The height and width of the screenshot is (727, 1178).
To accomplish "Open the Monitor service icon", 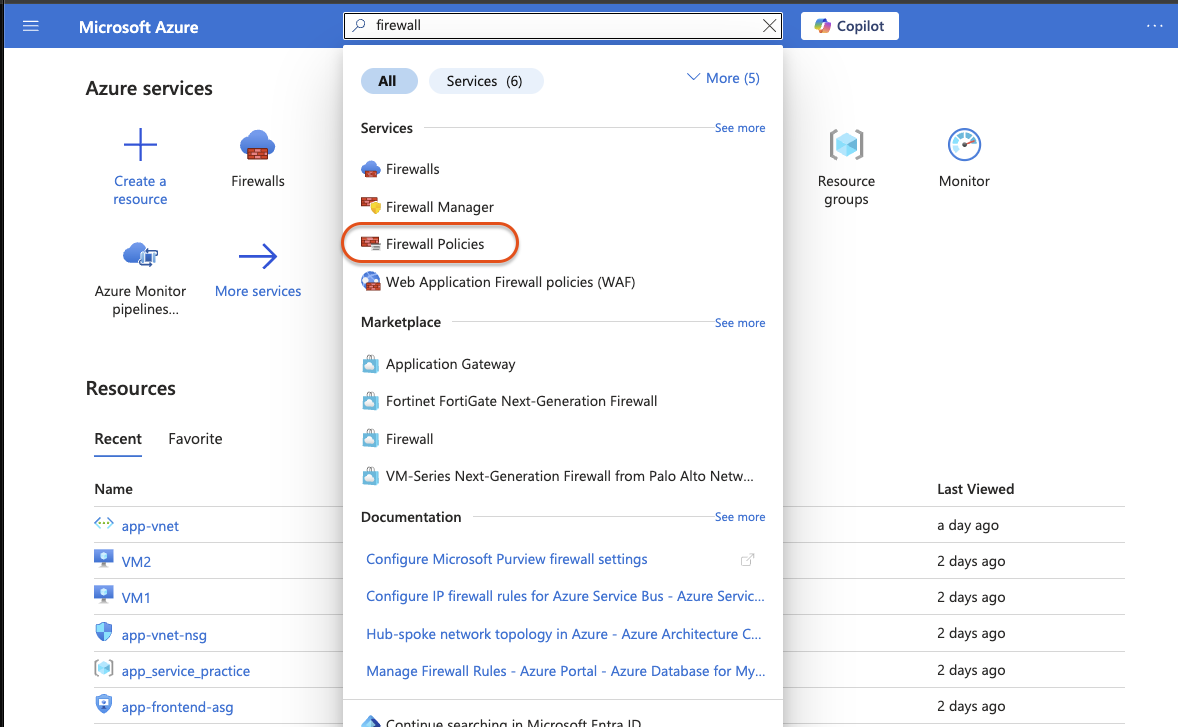I will pyautogui.click(x=964, y=144).
